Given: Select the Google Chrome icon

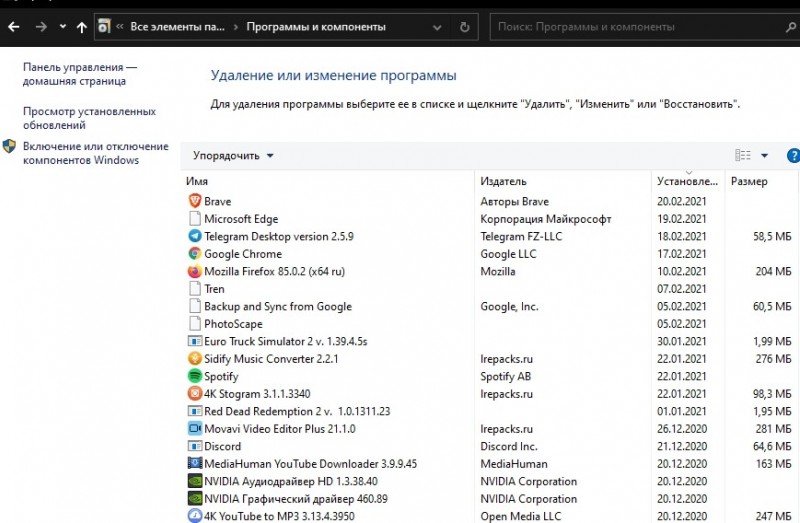Looking at the screenshot, I should pos(194,254).
